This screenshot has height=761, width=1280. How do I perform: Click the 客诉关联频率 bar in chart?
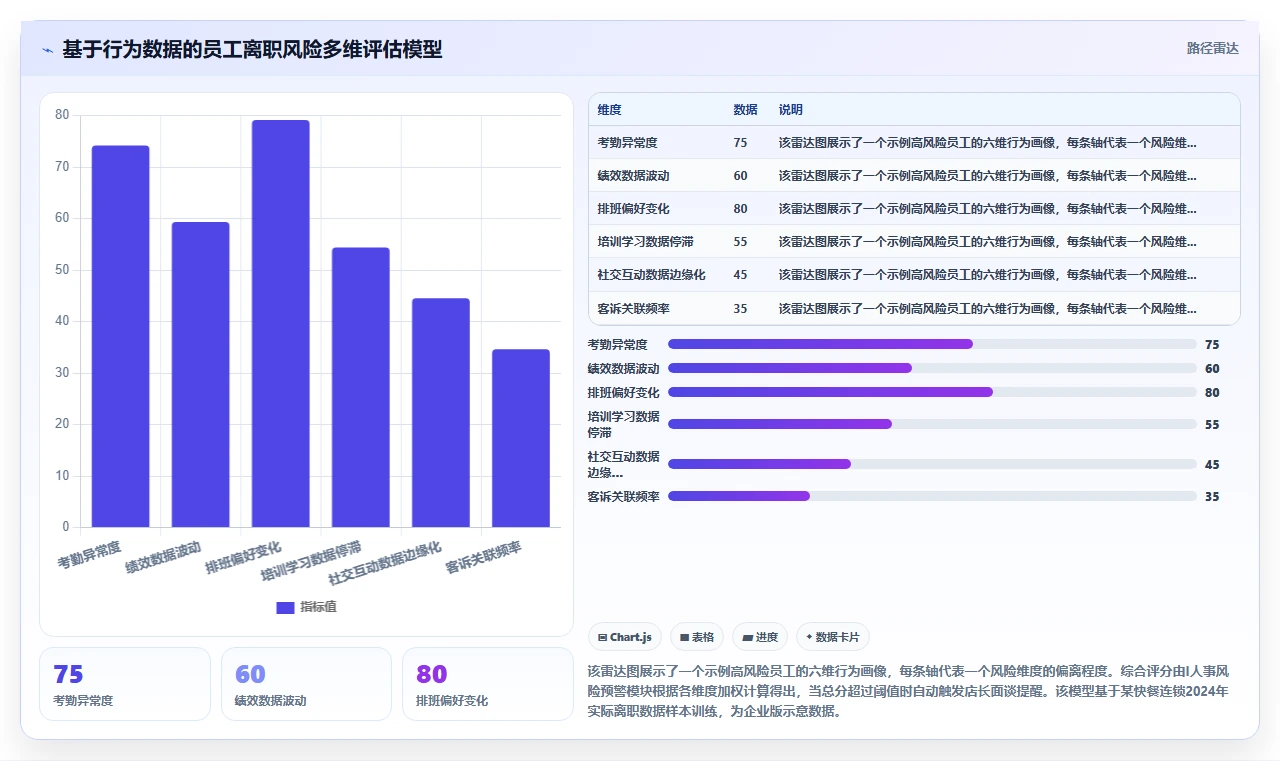pyautogui.click(x=521, y=438)
